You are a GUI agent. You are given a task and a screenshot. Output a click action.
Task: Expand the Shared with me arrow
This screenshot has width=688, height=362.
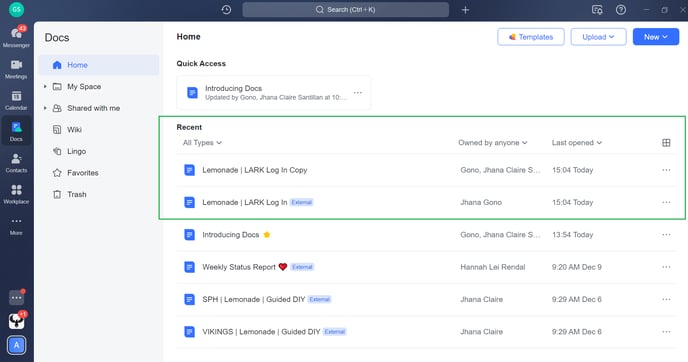click(x=45, y=108)
